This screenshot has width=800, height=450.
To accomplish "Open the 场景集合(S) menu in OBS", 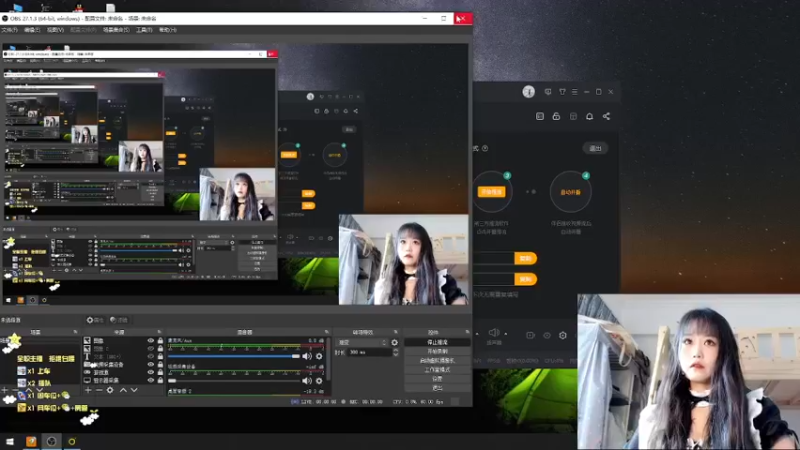I will [116, 30].
